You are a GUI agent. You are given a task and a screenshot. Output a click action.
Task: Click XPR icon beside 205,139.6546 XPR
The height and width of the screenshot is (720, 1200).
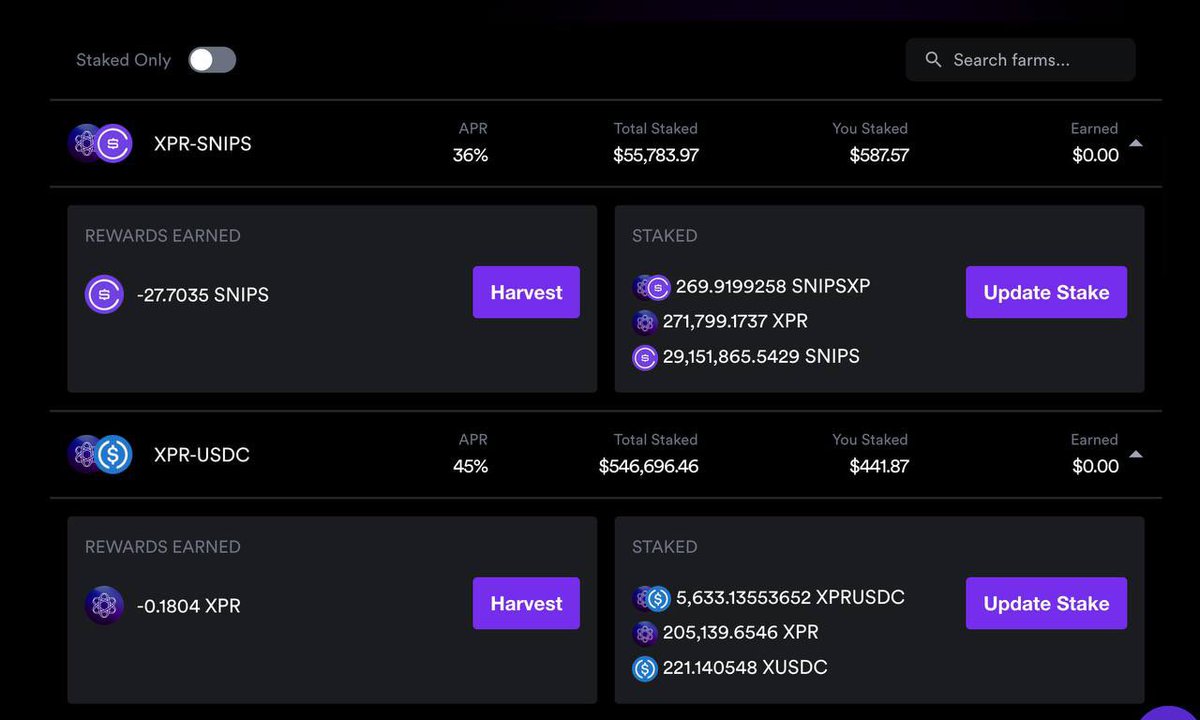pos(645,633)
